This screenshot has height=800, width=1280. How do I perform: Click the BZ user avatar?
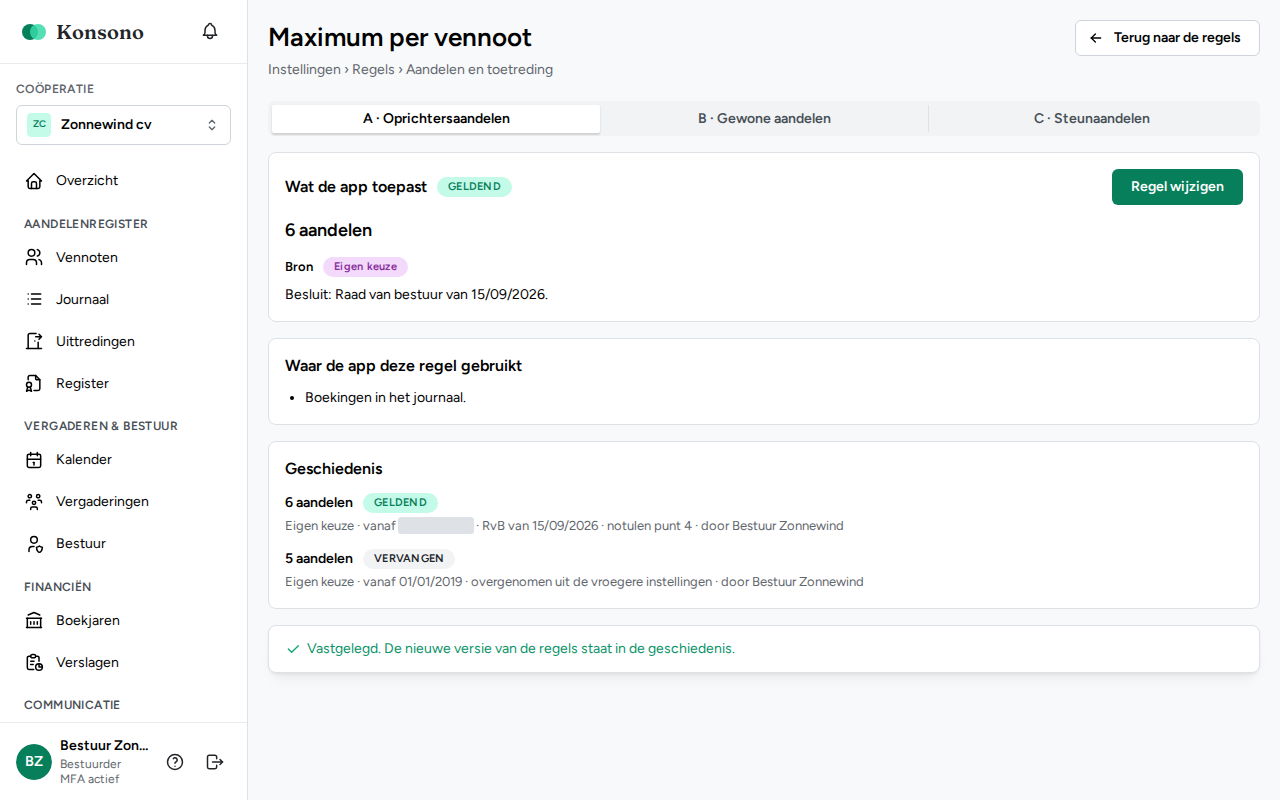click(34, 762)
